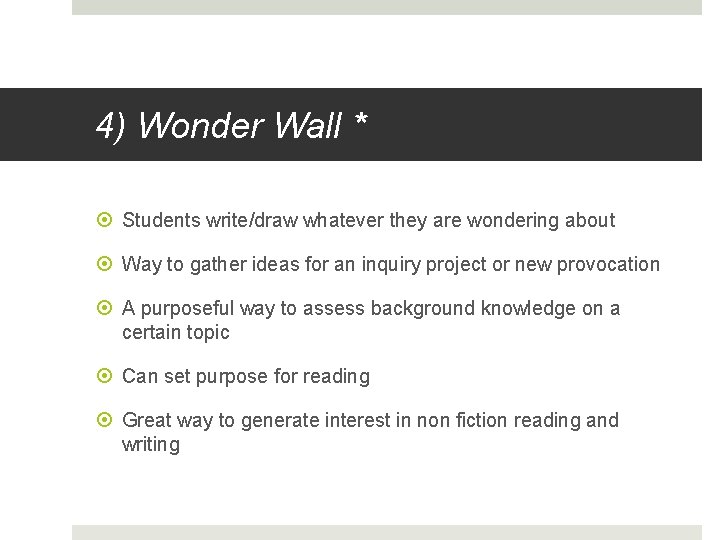Click the bullet icon beside "Students write/draw"
This screenshot has height=540, width=720.
pyautogui.click(x=106, y=221)
